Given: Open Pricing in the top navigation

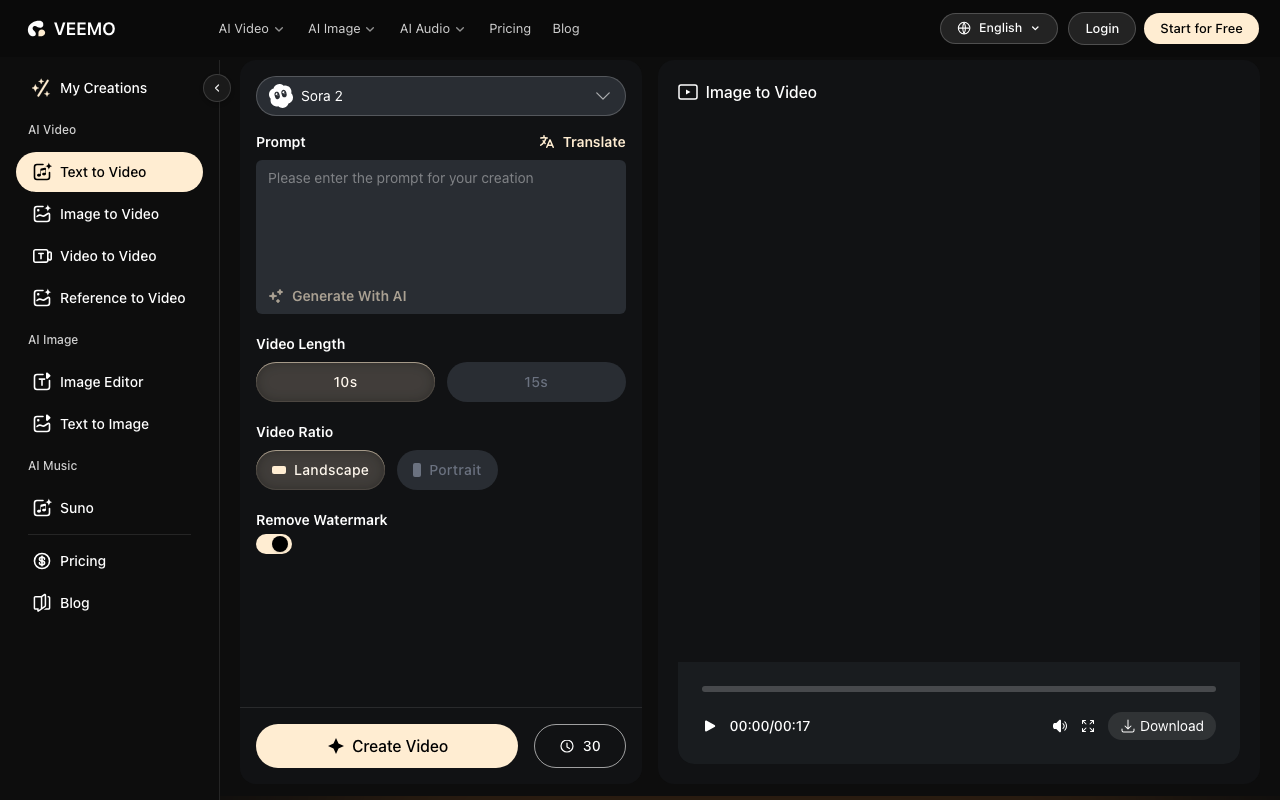Looking at the screenshot, I should pyautogui.click(x=510, y=29).
